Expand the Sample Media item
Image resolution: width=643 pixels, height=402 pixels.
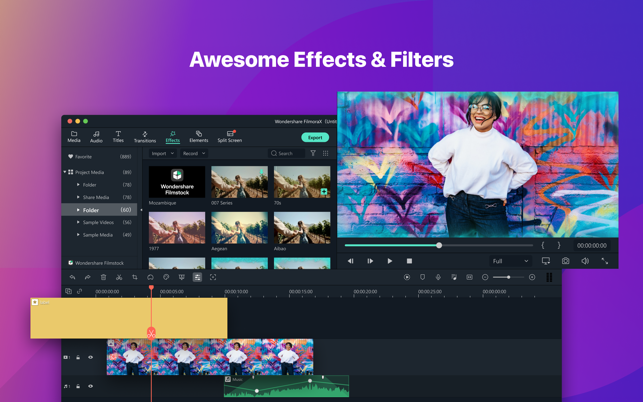pyautogui.click(x=78, y=235)
